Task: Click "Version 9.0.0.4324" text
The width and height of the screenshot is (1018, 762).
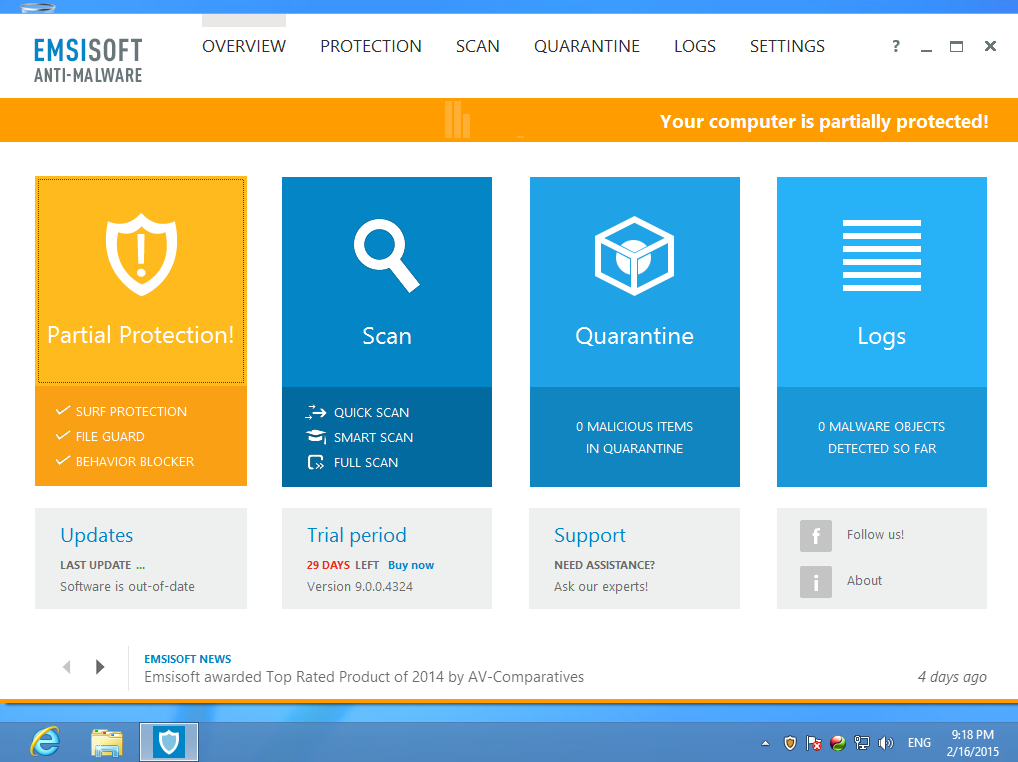Action: point(360,587)
